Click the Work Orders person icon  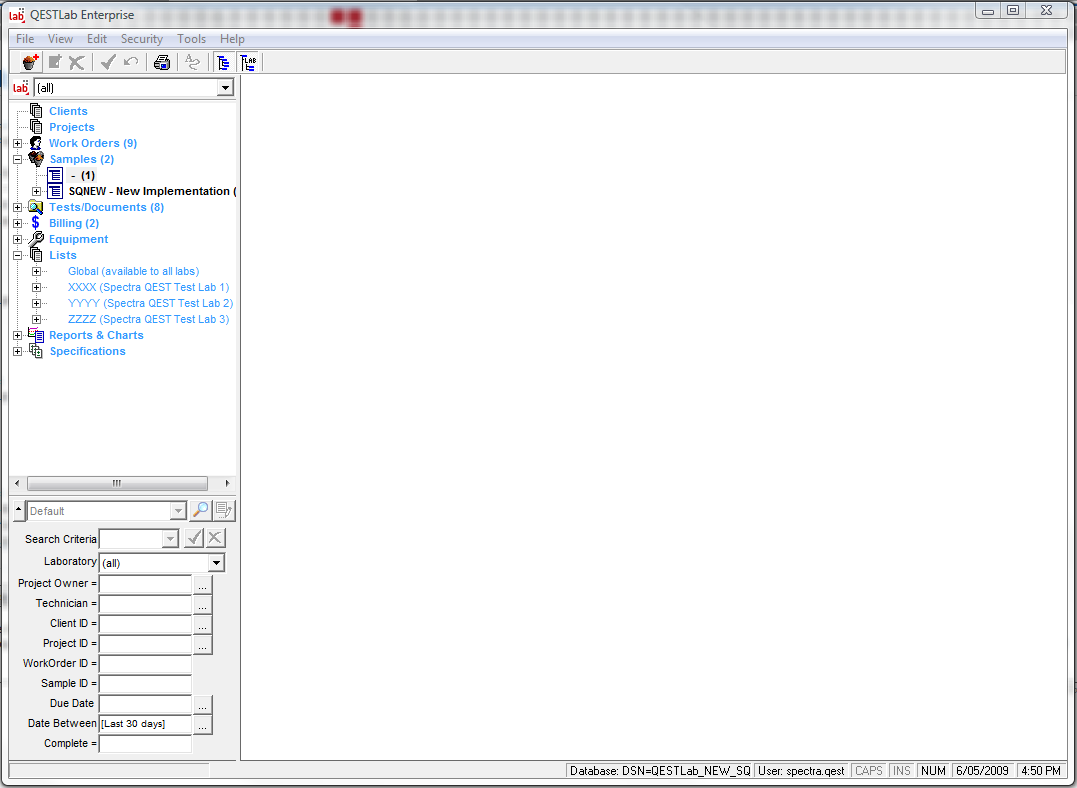[36, 143]
